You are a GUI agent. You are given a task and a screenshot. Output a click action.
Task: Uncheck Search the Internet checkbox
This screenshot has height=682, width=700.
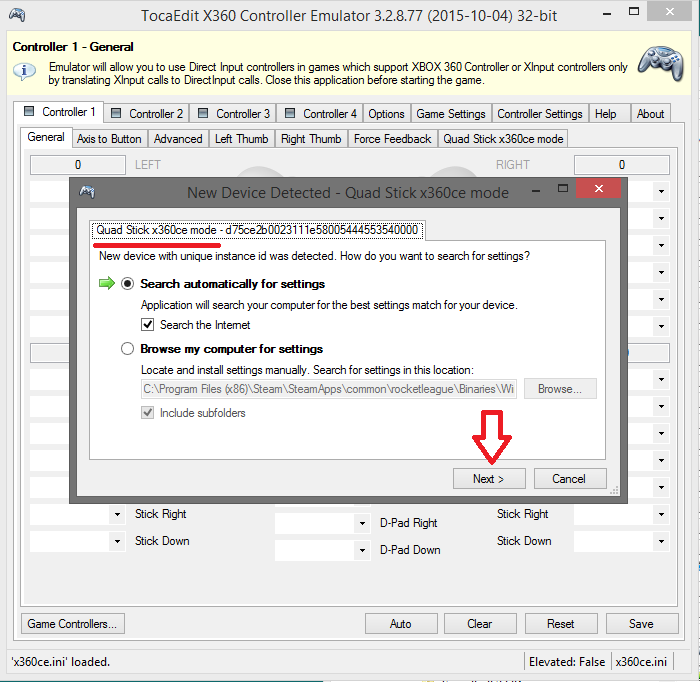[x=147, y=324]
